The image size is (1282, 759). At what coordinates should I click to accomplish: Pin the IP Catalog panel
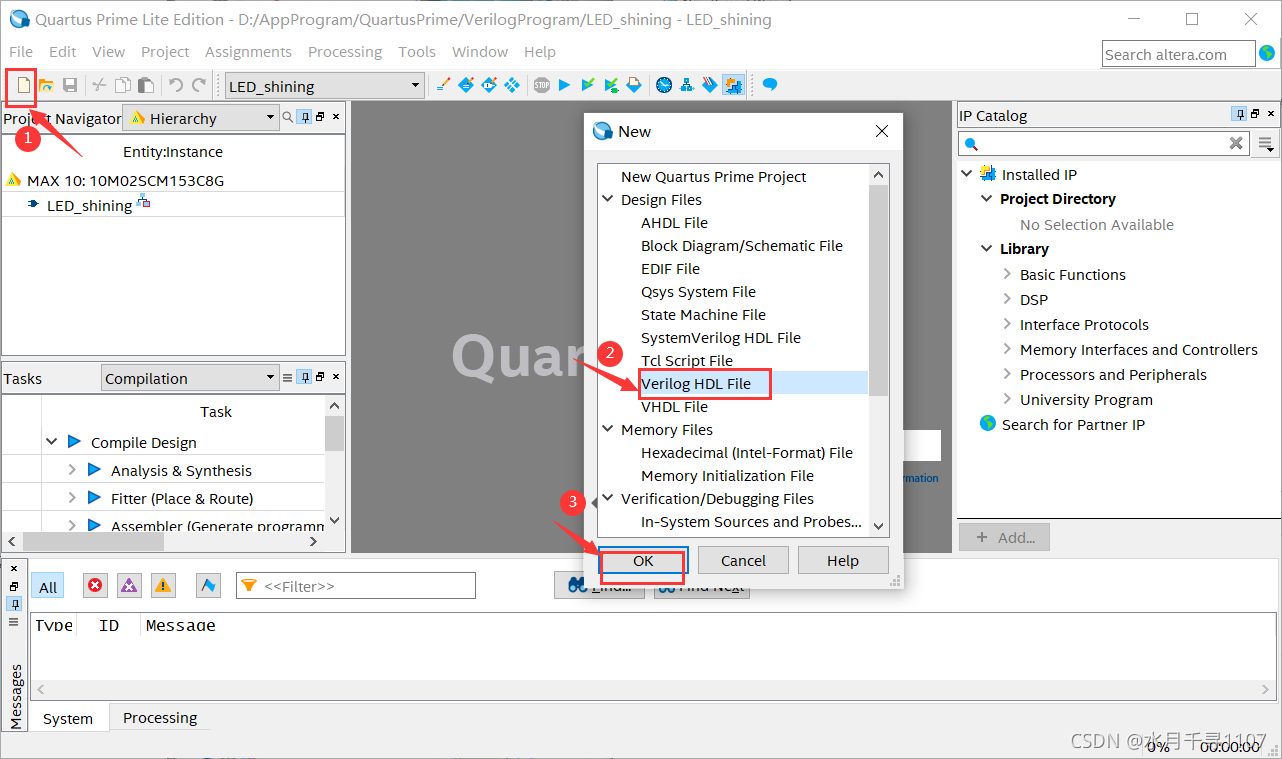1239,115
